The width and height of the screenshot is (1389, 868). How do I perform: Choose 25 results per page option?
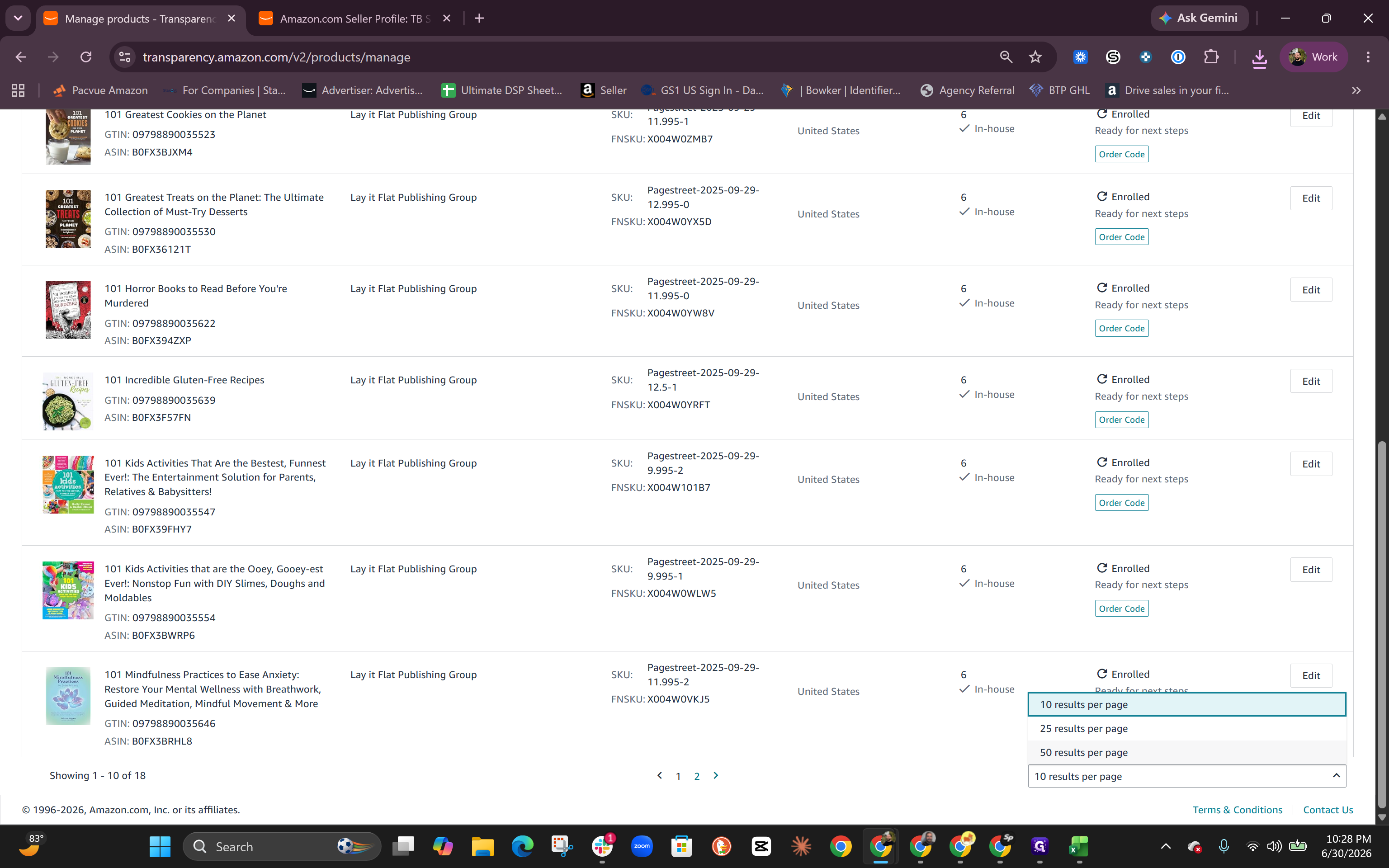pyautogui.click(x=1186, y=728)
